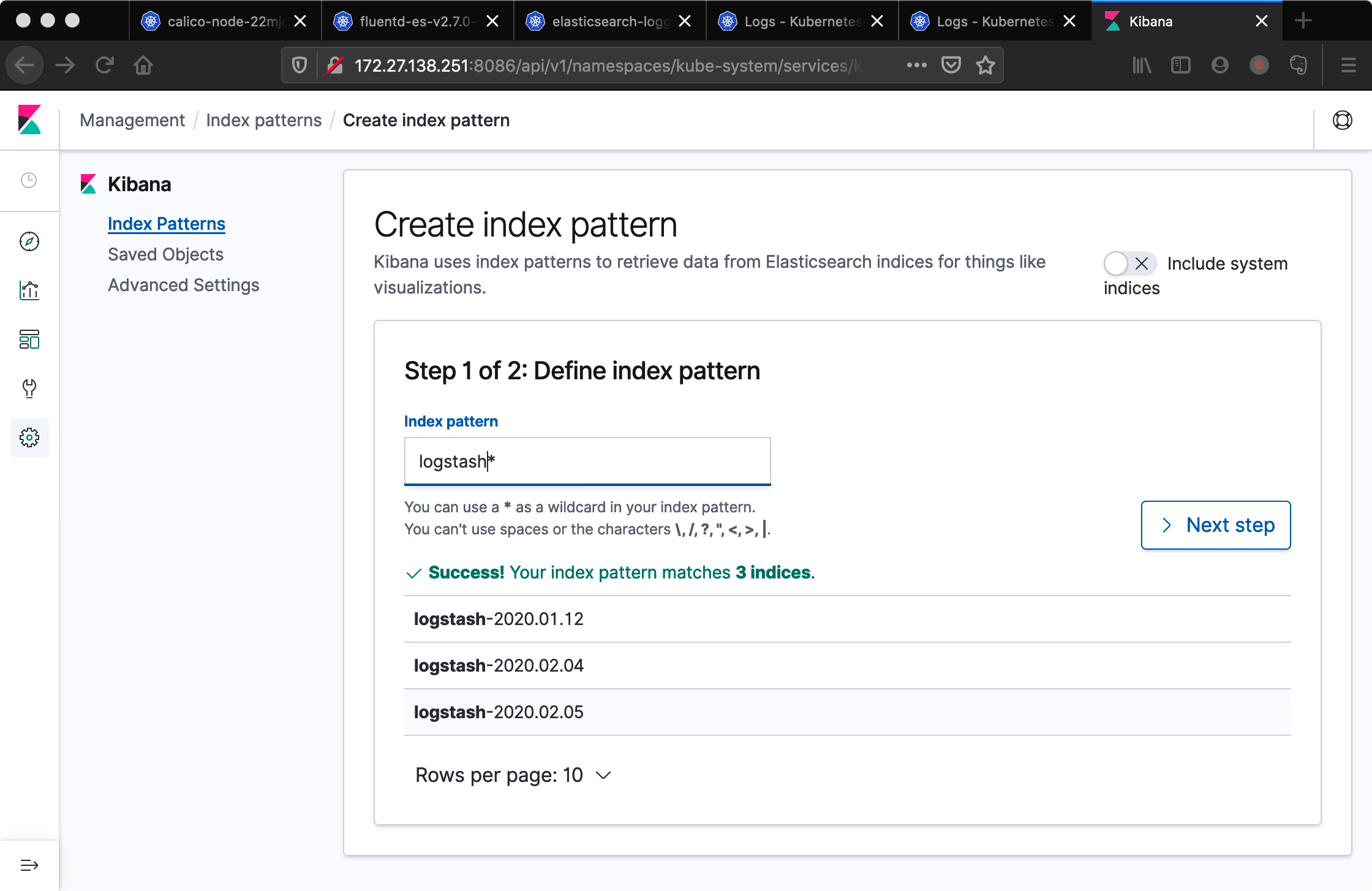Open Firefox account icon
This screenshot has width=1372, height=891.
coord(1220,65)
